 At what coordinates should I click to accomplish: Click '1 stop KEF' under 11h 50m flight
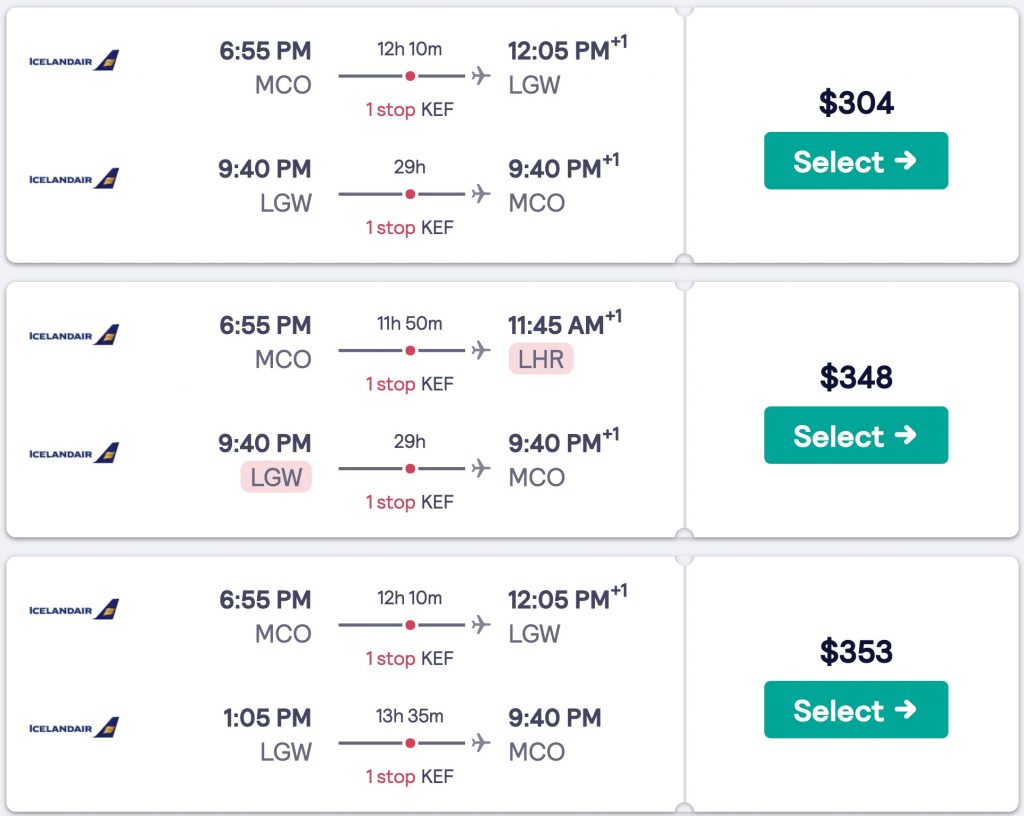coord(409,384)
